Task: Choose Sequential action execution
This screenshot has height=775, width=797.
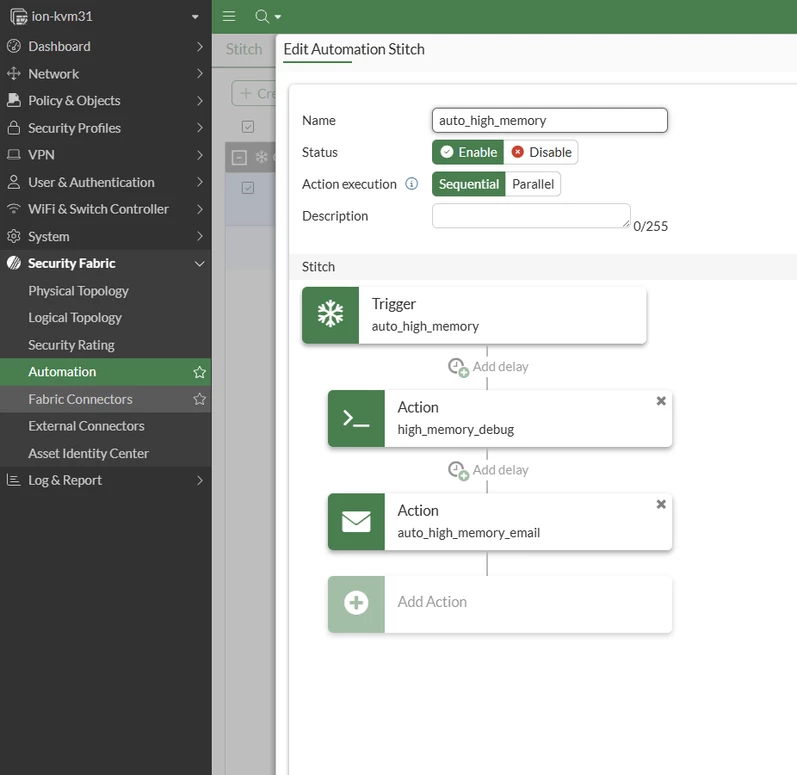Action: (469, 184)
